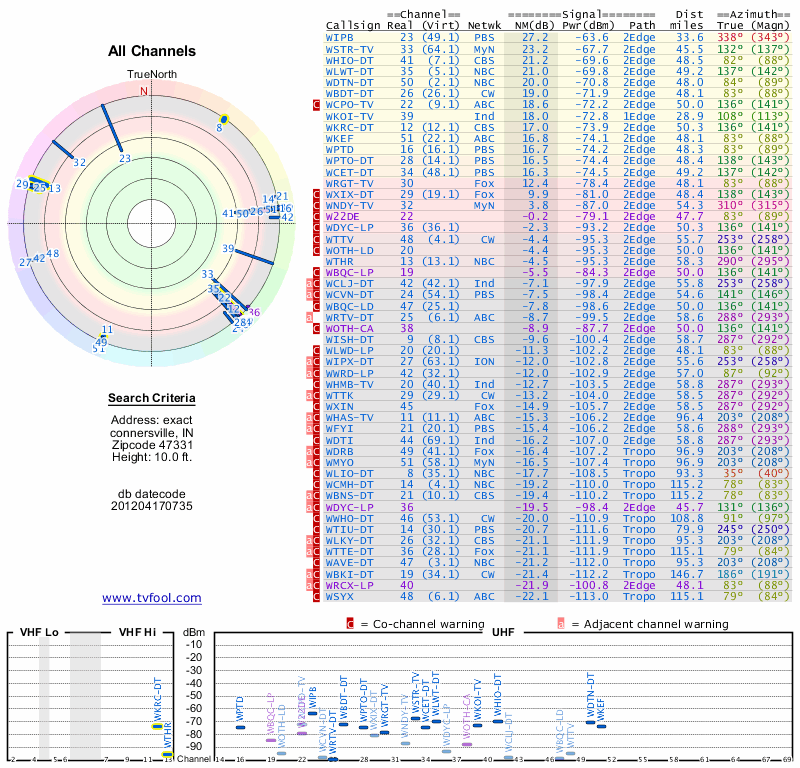Click the WIPB callsign in table
This screenshot has height=768, width=800.
[339, 38]
